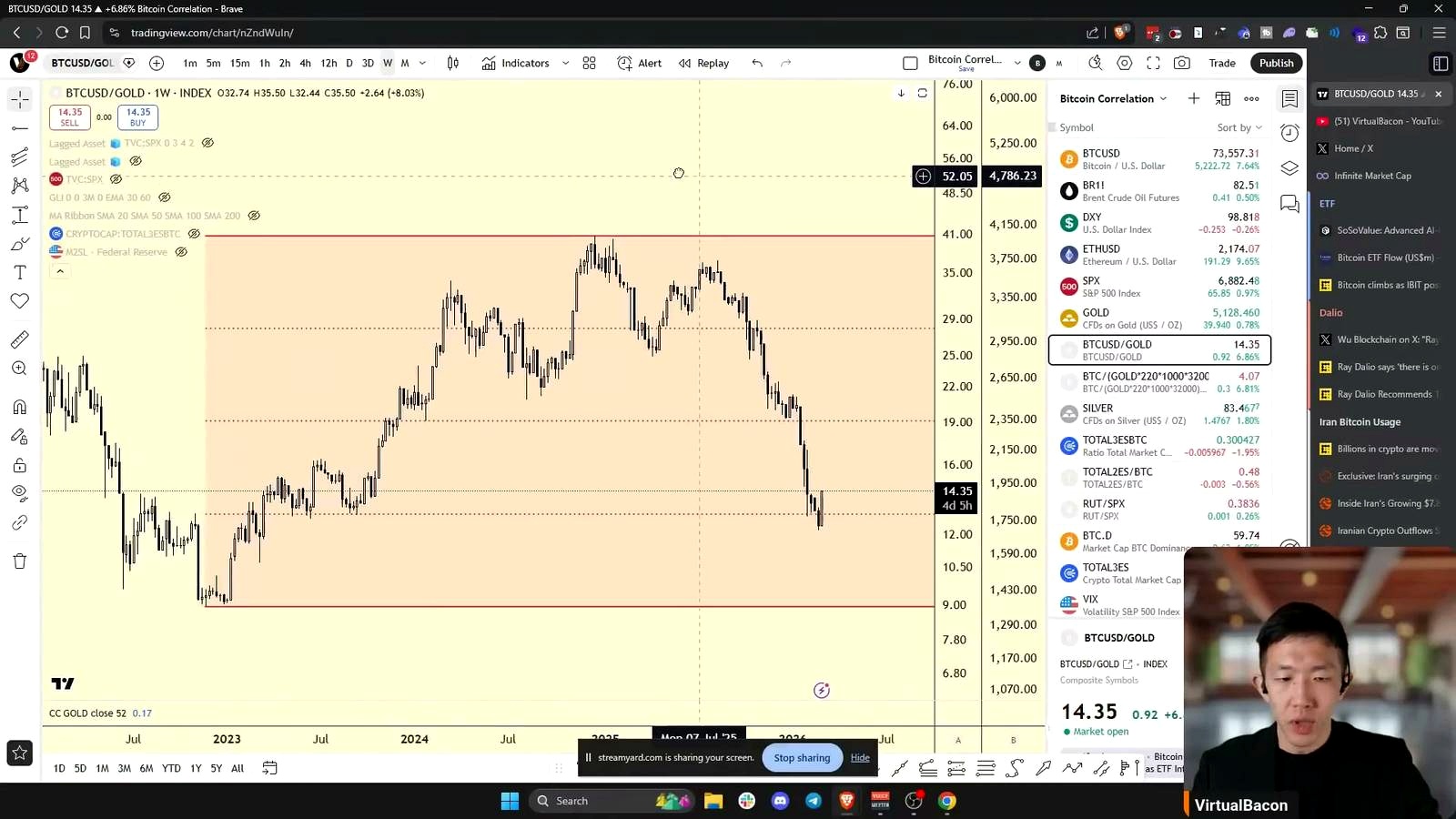
Task: Select the D daily timeframe
Action: click(x=349, y=63)
